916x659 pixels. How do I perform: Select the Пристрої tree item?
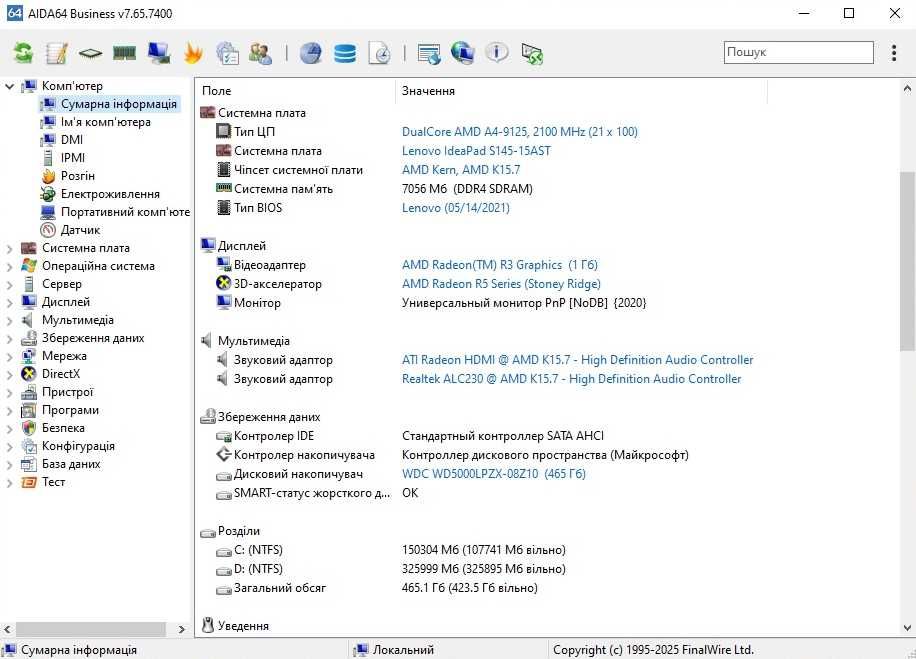coord(68,393)
